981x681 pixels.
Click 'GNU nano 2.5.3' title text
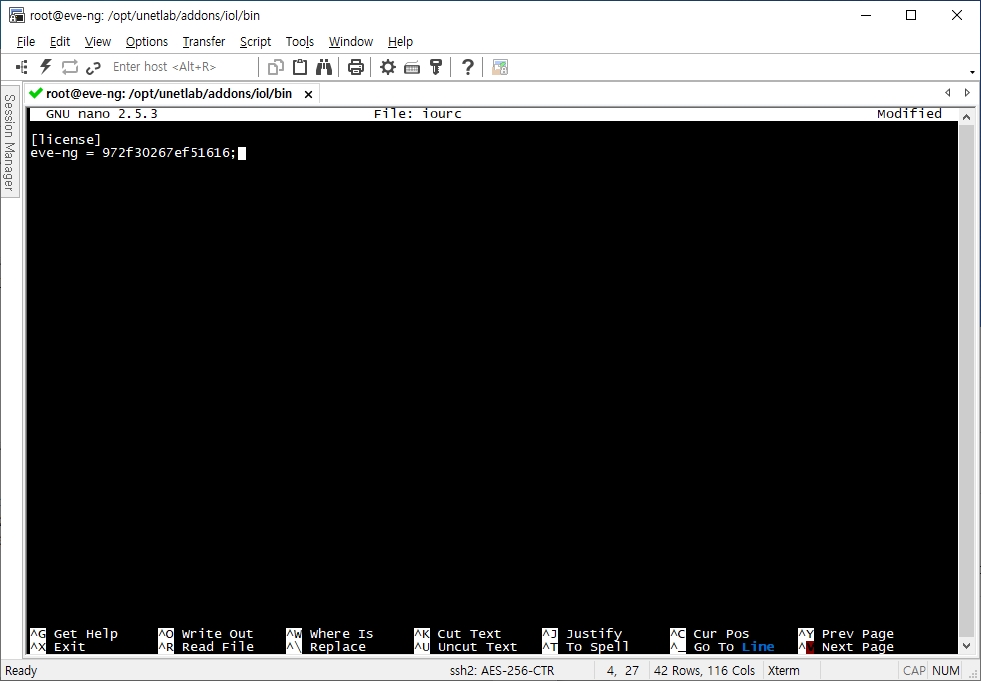click(x=101, y=114)
